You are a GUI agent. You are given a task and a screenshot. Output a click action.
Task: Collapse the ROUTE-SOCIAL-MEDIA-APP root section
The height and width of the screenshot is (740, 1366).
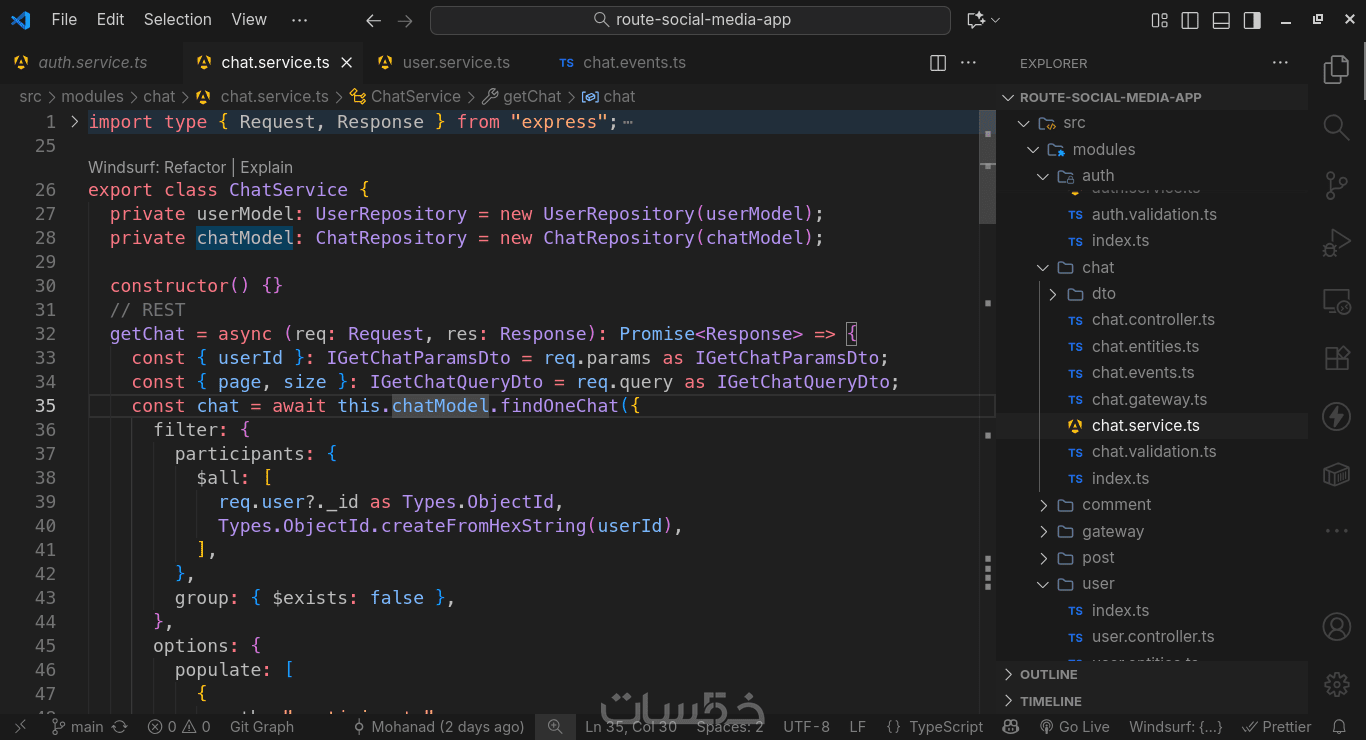pyautogui.click(x=1008, y=97)
